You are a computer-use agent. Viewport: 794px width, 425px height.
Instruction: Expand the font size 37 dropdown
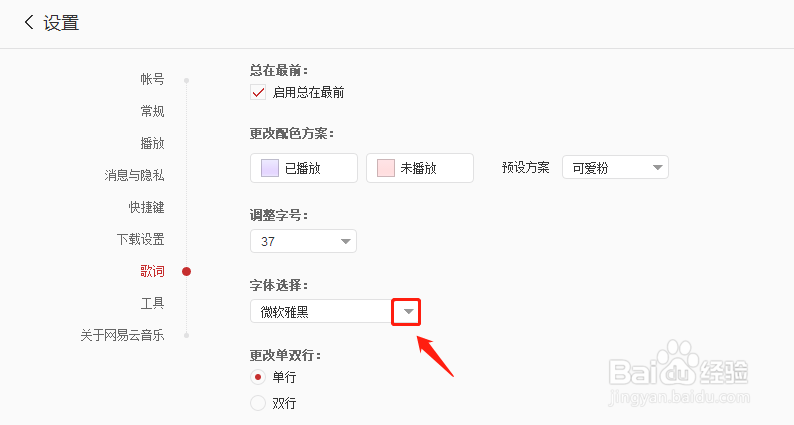click(x=303, y=241)
